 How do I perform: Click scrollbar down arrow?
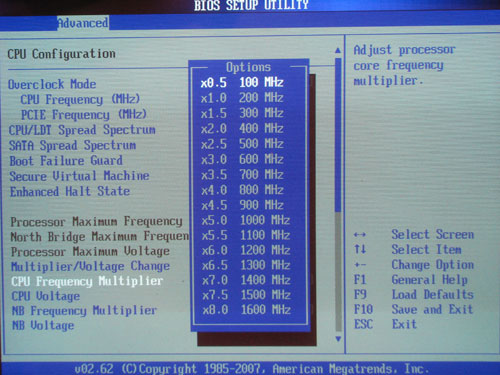pyautogui.click(x=338, y=339)
